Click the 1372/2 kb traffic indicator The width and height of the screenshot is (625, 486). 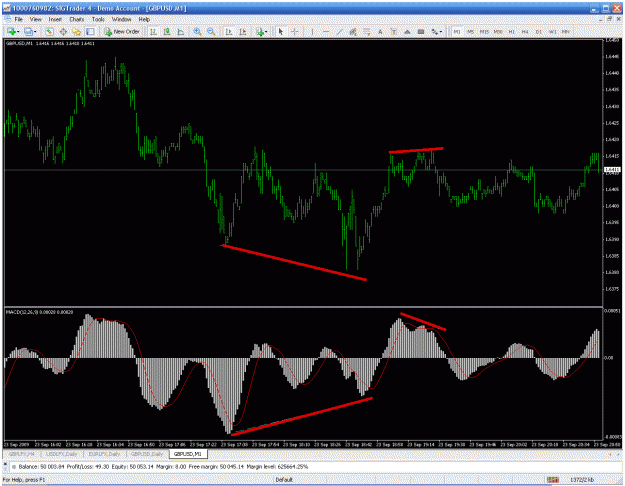click(582, 480)
